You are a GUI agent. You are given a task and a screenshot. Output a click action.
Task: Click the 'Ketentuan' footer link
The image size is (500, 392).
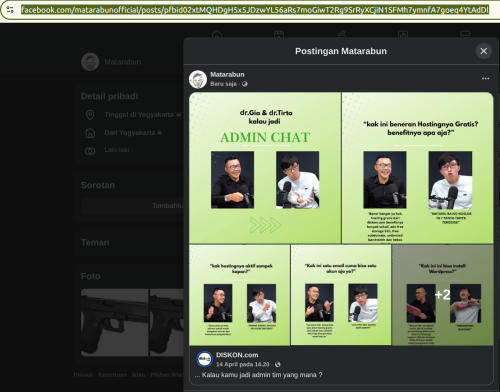click(112, 375)
